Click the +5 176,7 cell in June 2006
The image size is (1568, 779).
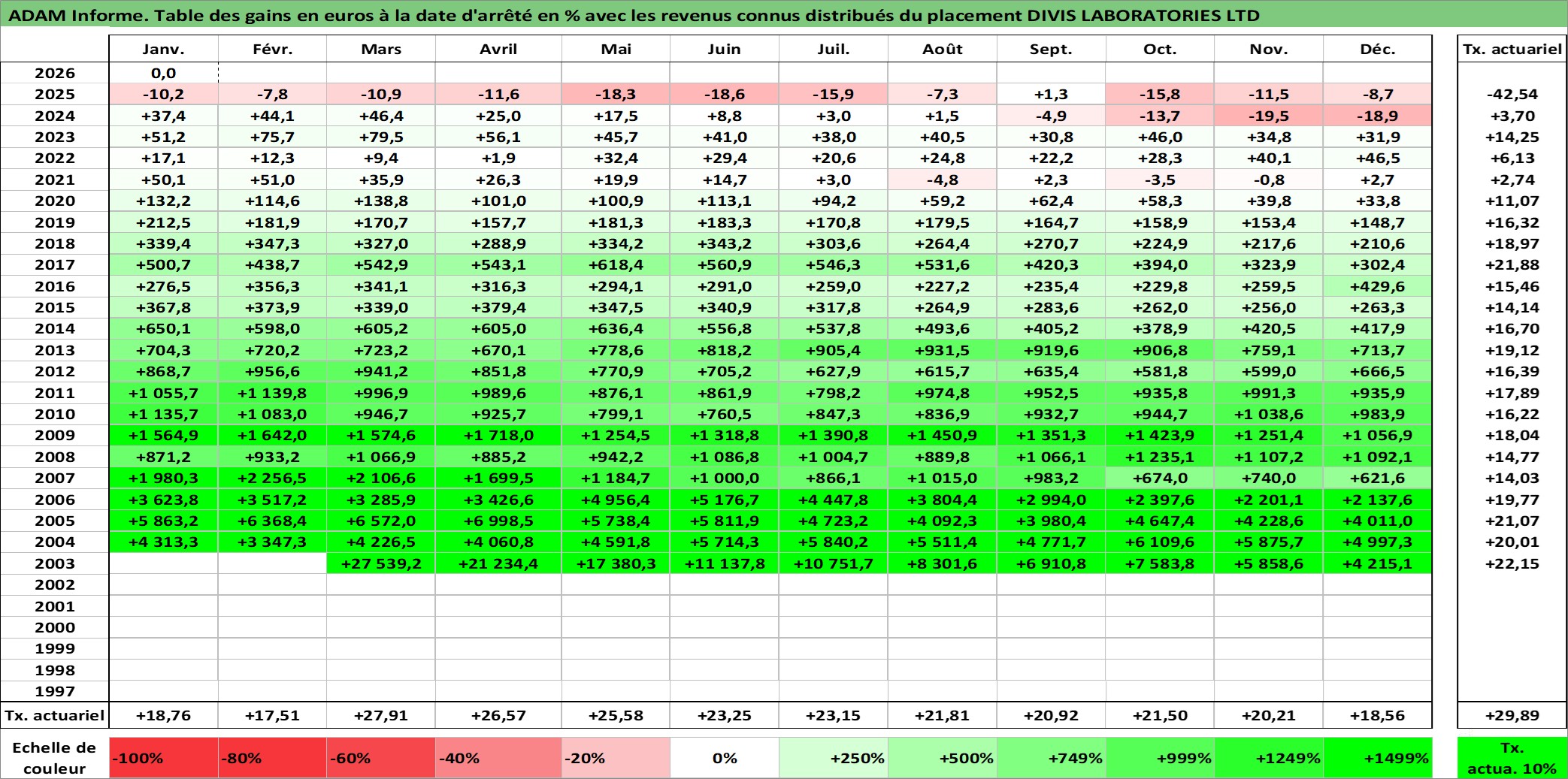click(725, 500)
